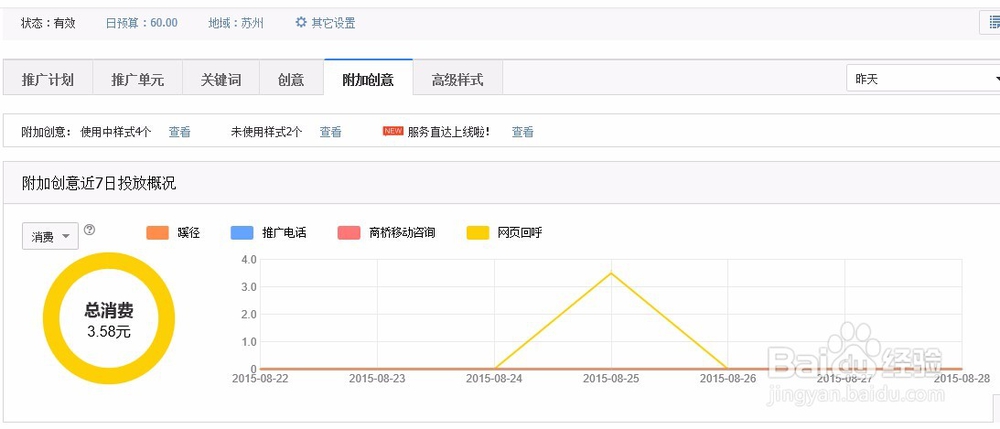
Task: Click 查看 next to 使用中样式4个
Action: coord(179,132)
